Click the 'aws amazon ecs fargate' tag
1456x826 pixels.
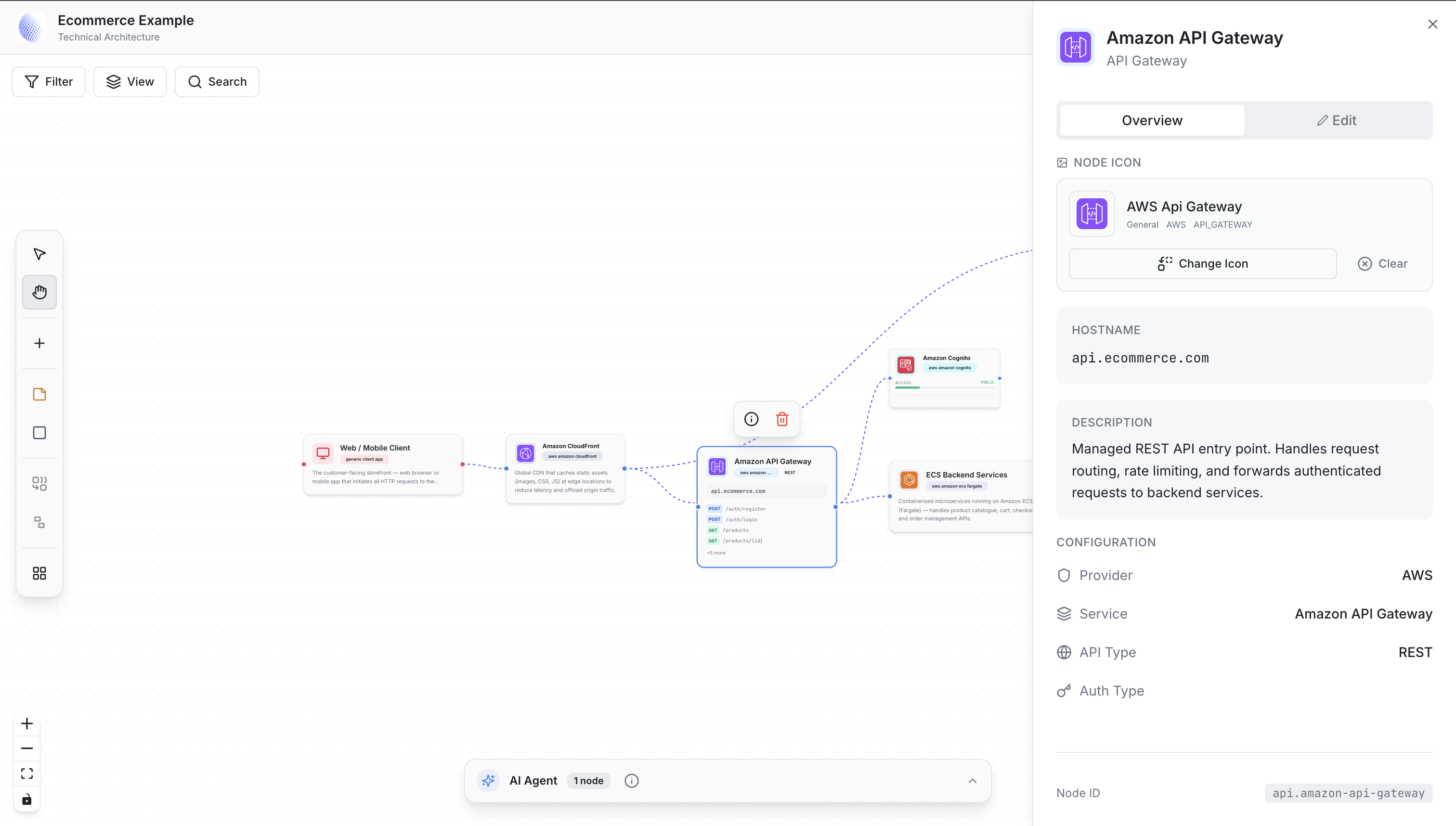click(x=956, y=486)
